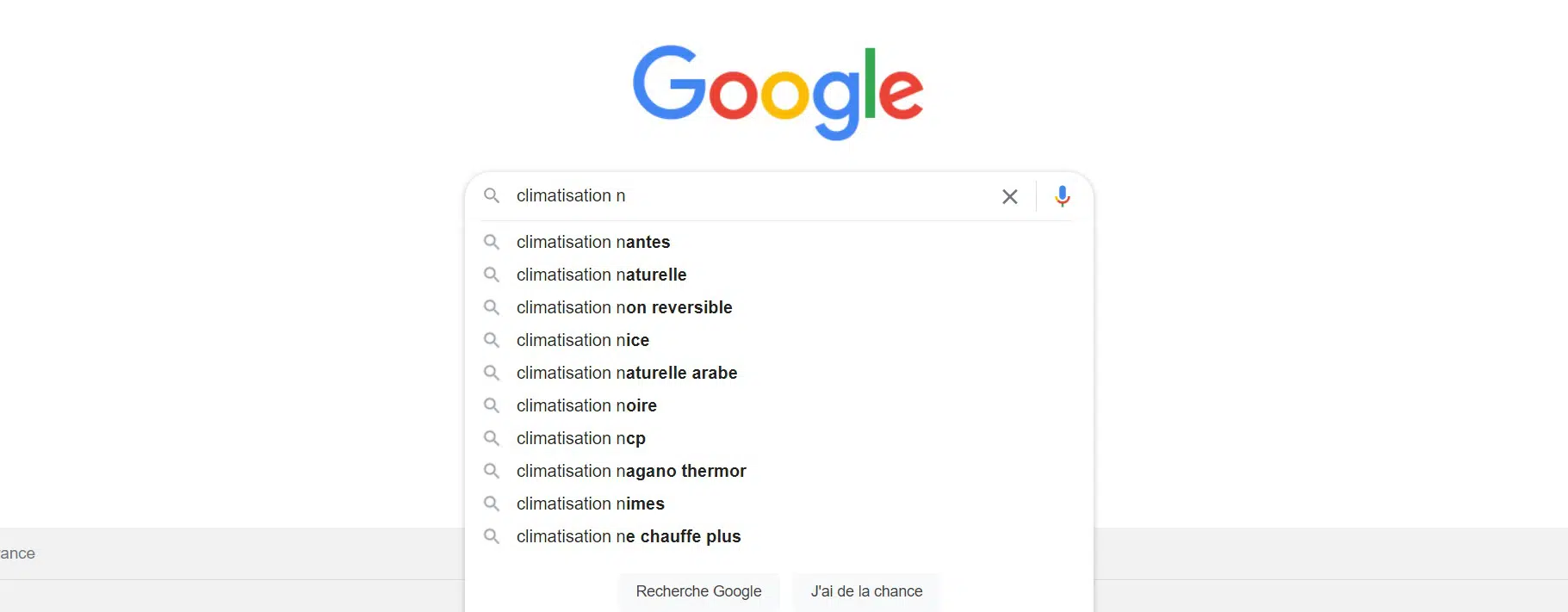Click the search icon beside 'climatisation naturelle arabe'

pos(492,373)
